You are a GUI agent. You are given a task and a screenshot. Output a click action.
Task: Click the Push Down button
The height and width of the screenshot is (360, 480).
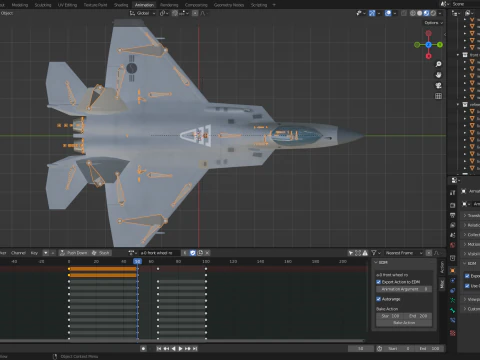pyautogui.click(x=74, y=253)
